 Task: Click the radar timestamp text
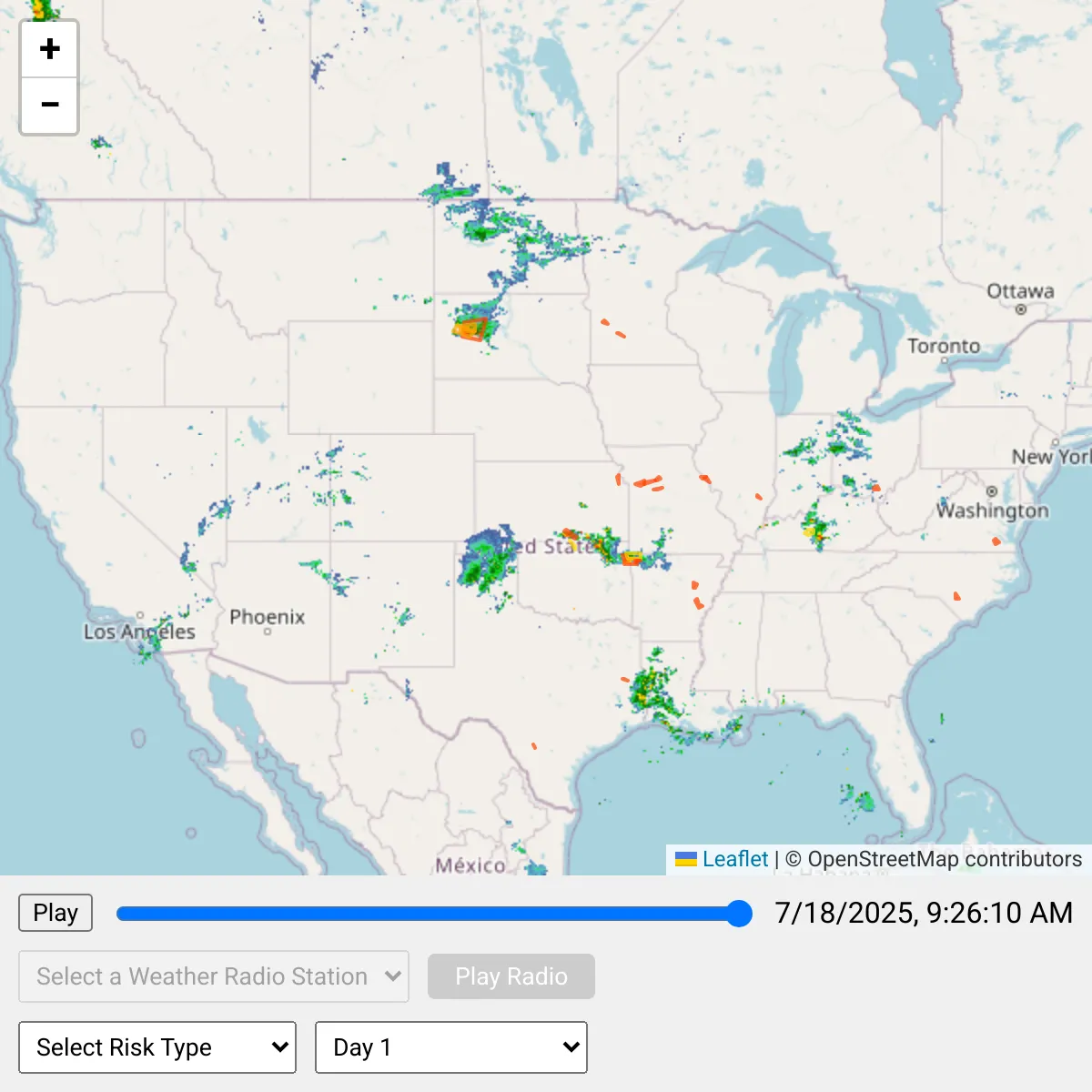[923, 913]
